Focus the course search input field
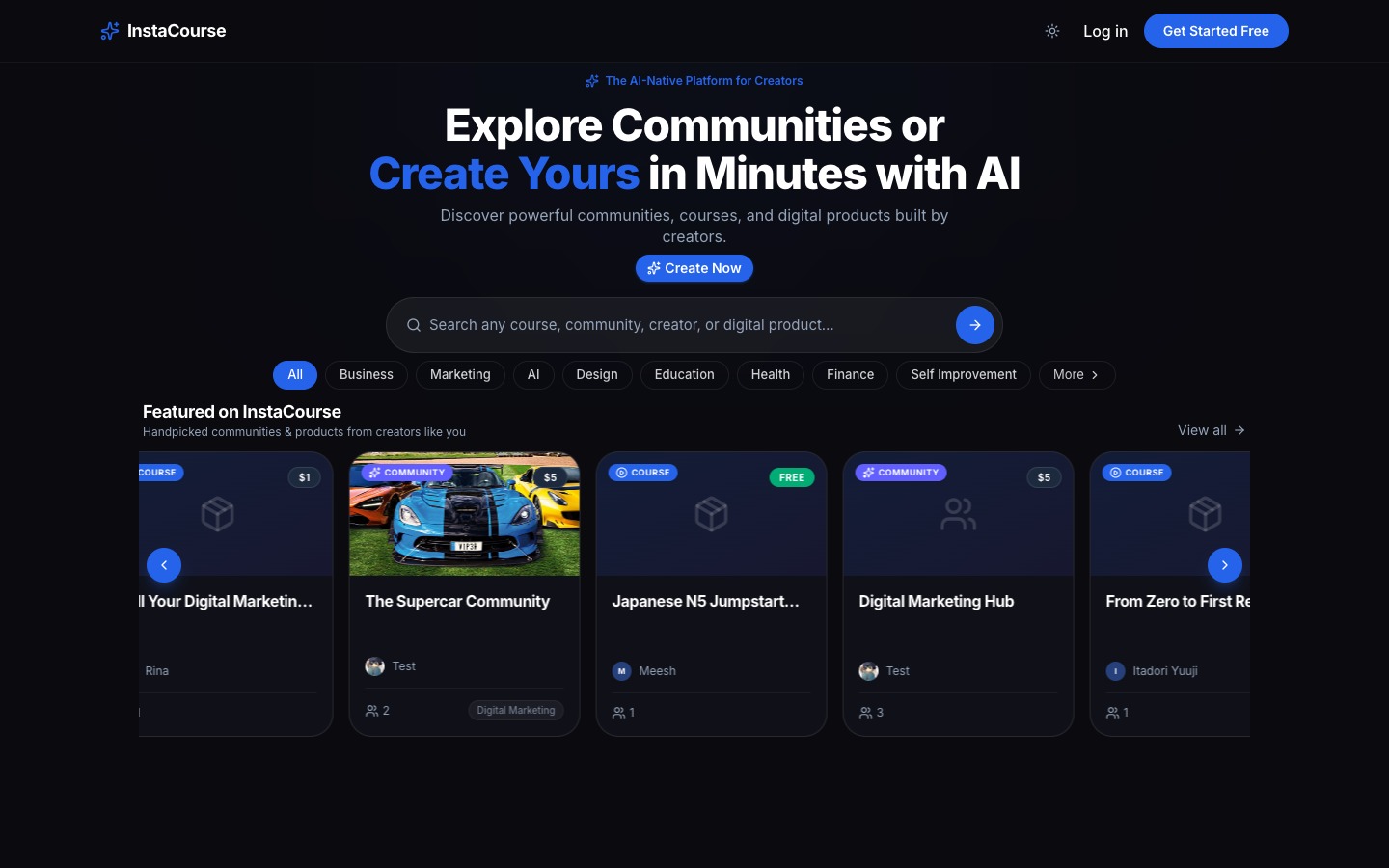This screenshot has width=1389, height=868. point(685,325)
